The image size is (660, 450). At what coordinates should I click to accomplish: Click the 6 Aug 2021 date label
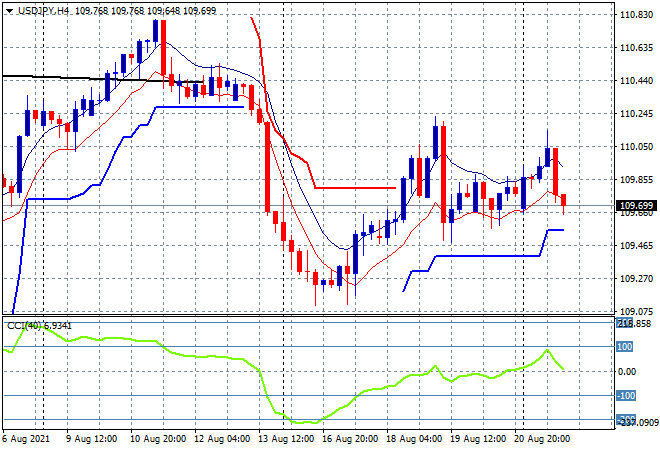[26, 439]
